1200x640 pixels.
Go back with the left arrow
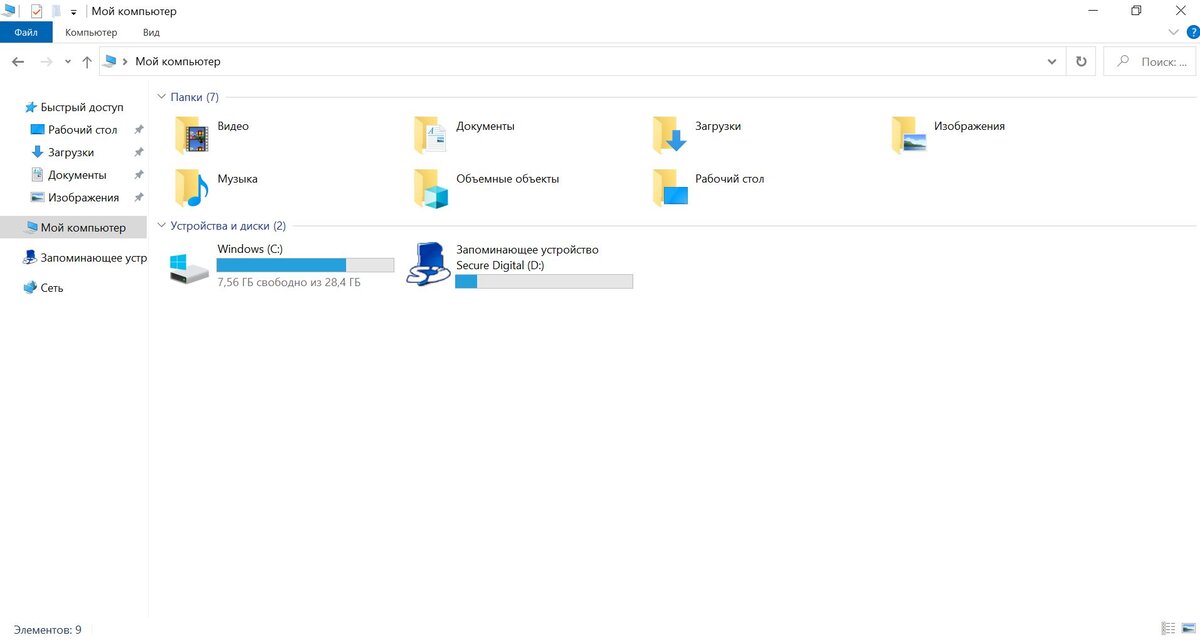18,62
